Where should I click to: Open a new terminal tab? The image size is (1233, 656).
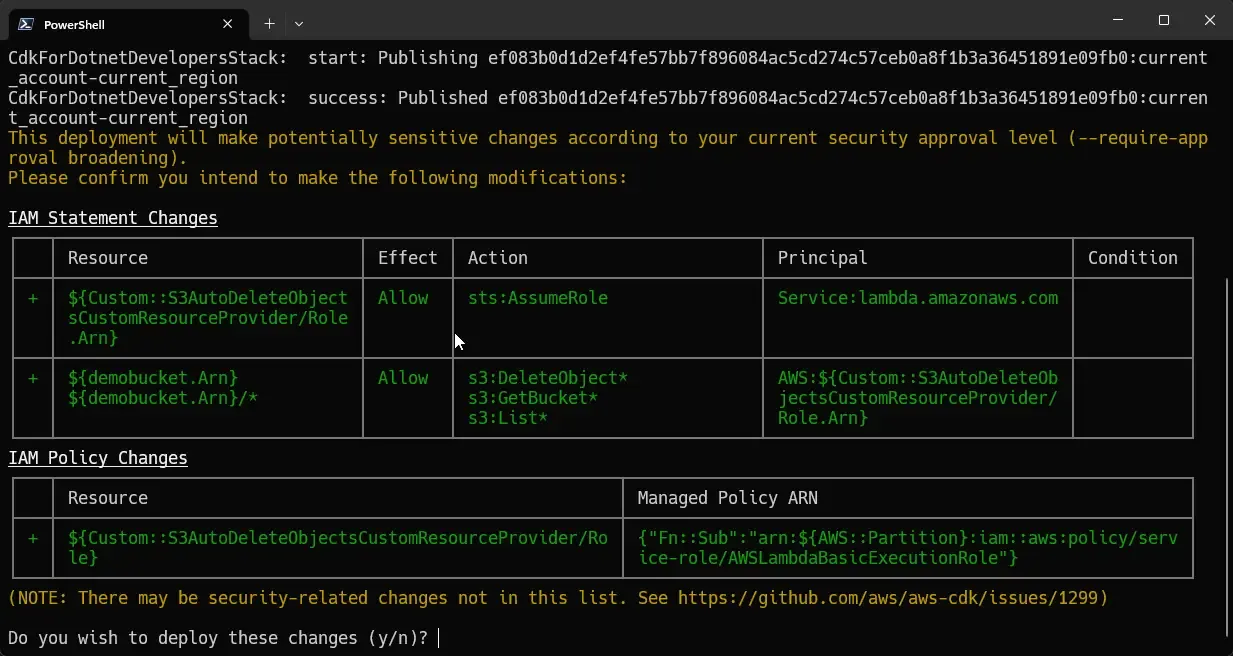(x=268, y=23)
